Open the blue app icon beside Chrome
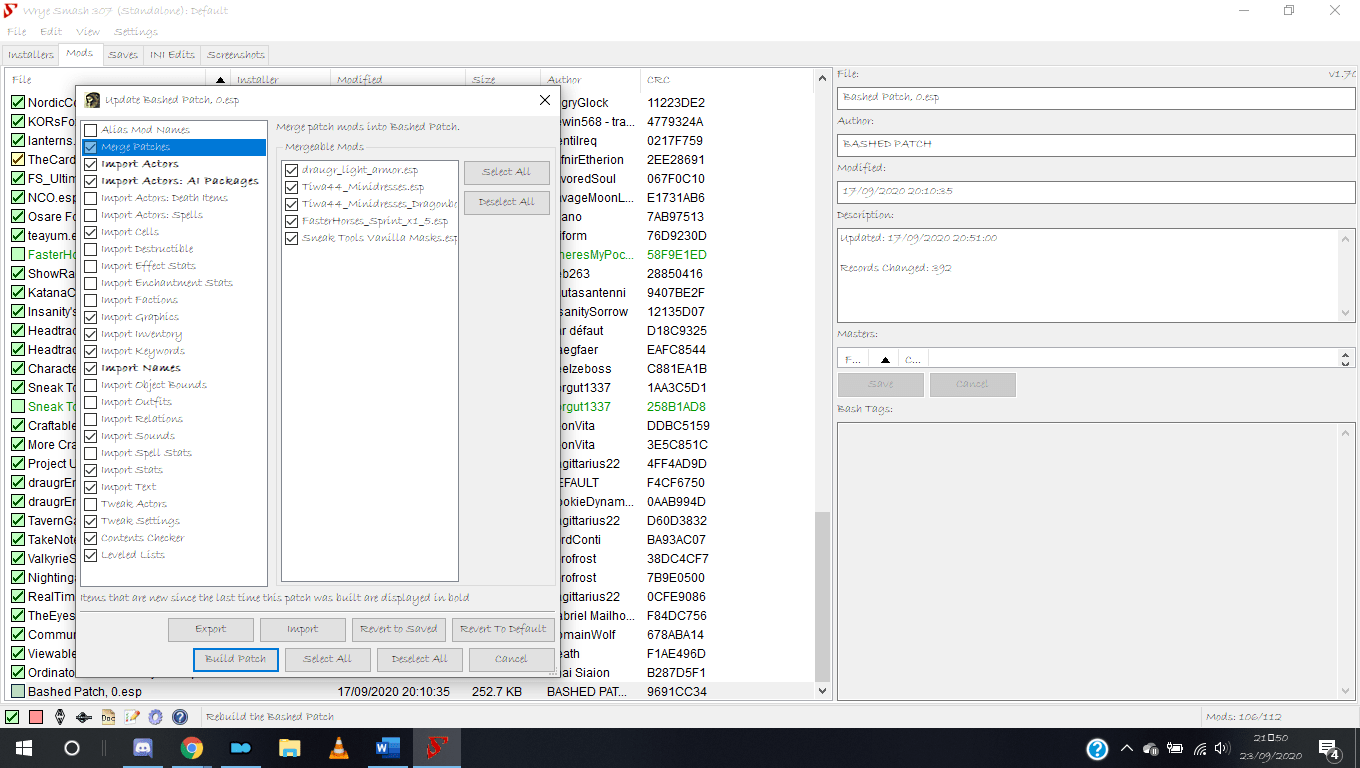The height and width of the screenshot is (768, 1360). pos(241,748)
